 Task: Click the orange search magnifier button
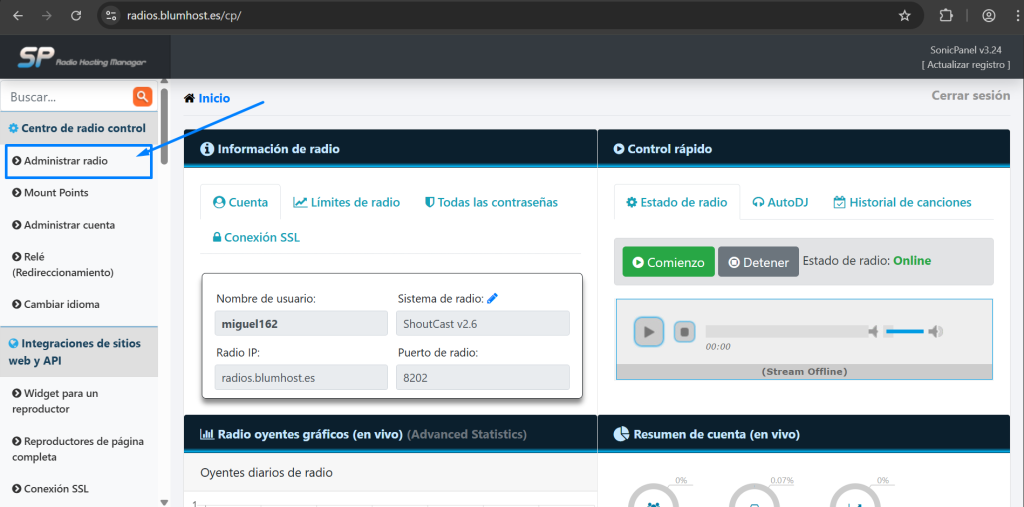coord(142,97)
